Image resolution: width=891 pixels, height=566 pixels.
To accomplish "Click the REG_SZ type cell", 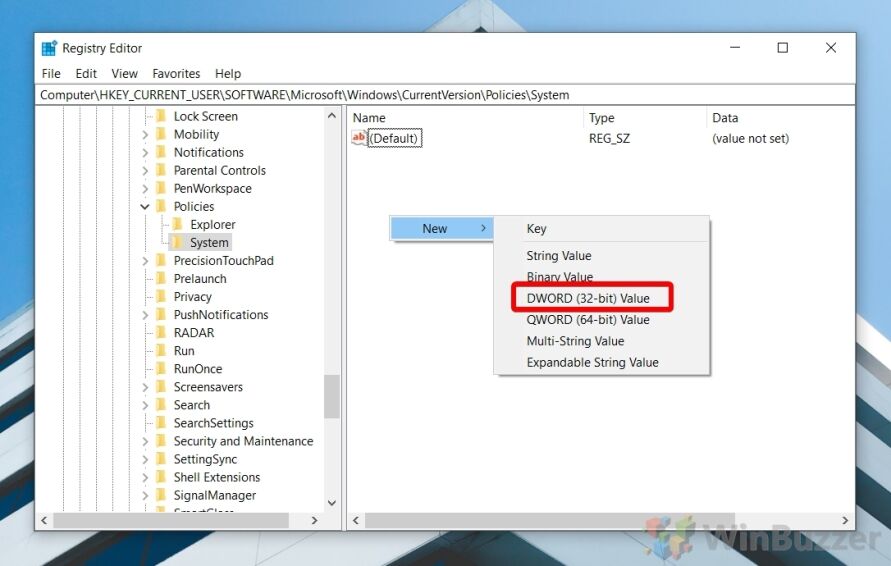I will 609,138.
